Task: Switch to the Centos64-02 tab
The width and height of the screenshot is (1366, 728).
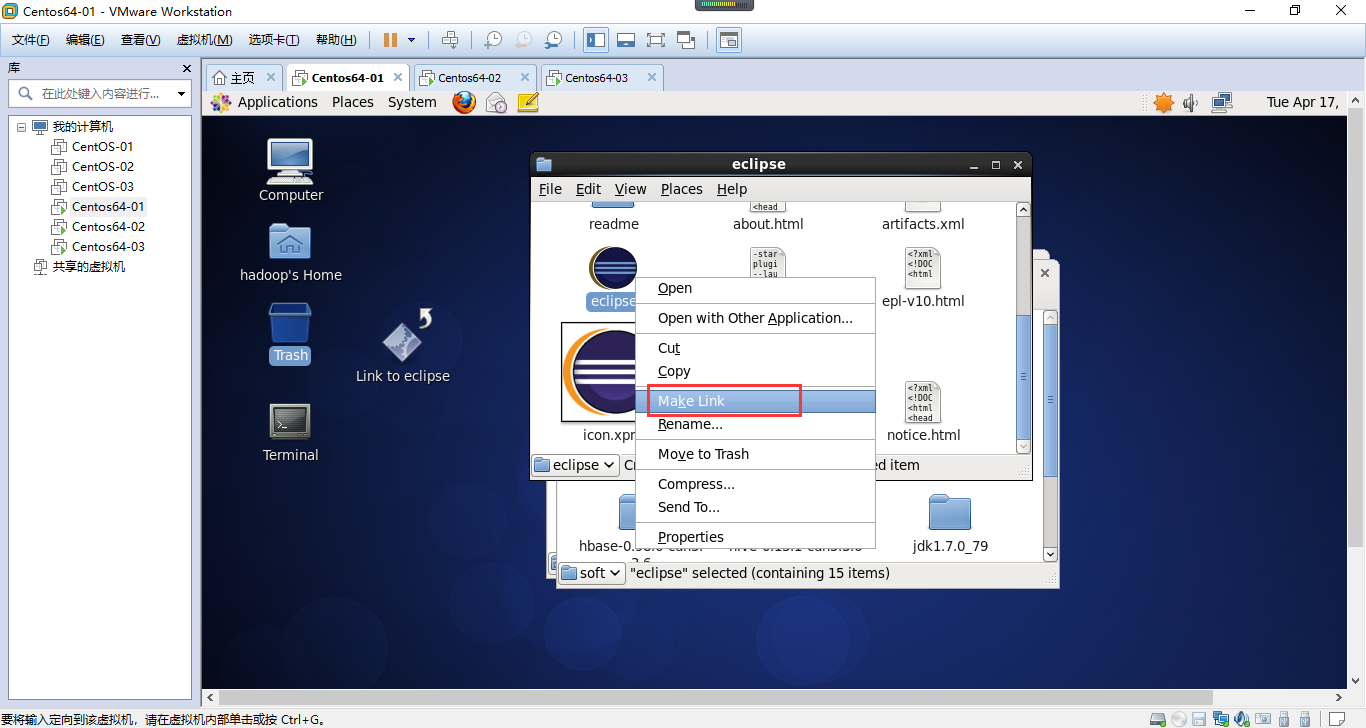Action: tap(475, 78)
